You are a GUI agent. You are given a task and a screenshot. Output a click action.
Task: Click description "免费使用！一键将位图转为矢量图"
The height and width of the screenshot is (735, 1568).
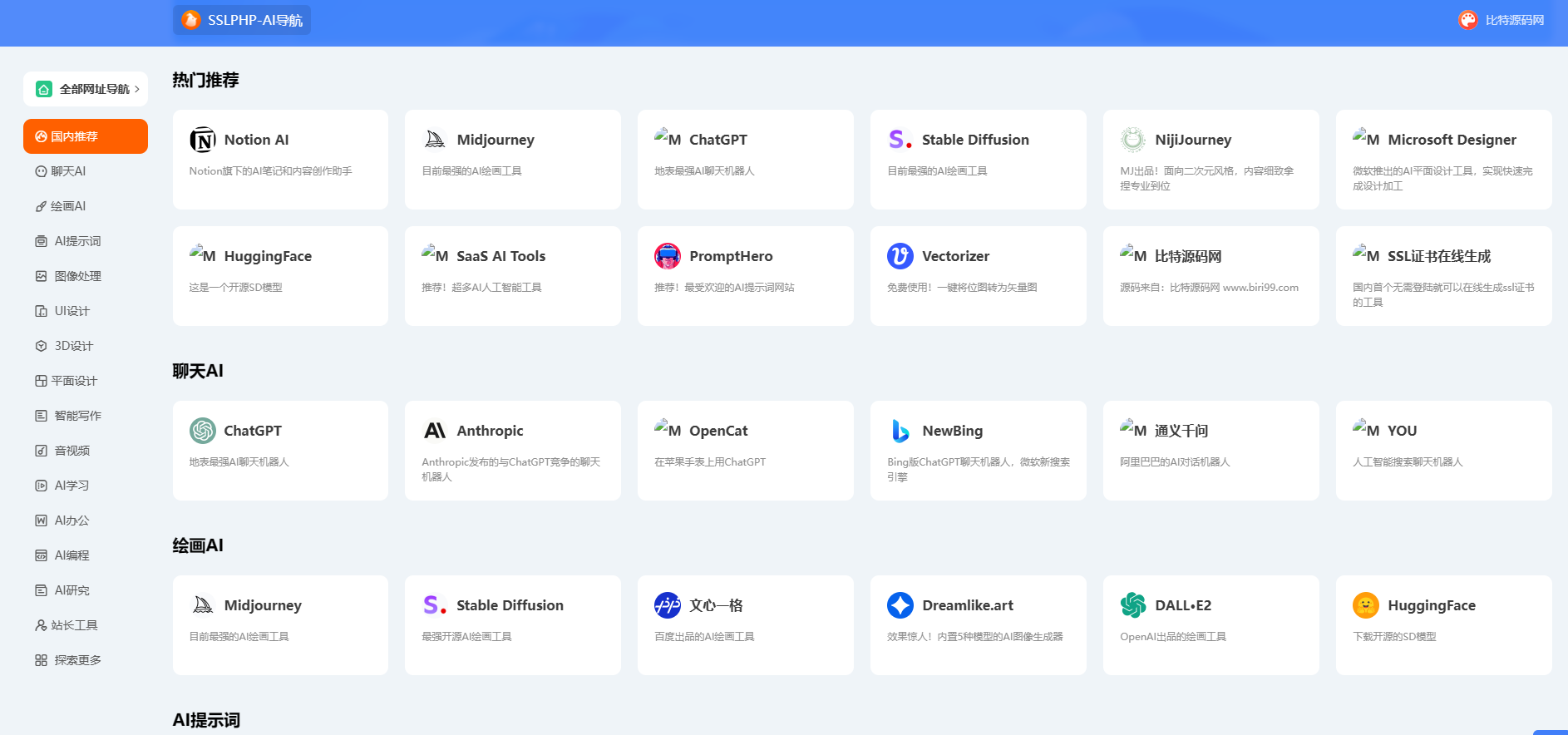coord(962,288)
